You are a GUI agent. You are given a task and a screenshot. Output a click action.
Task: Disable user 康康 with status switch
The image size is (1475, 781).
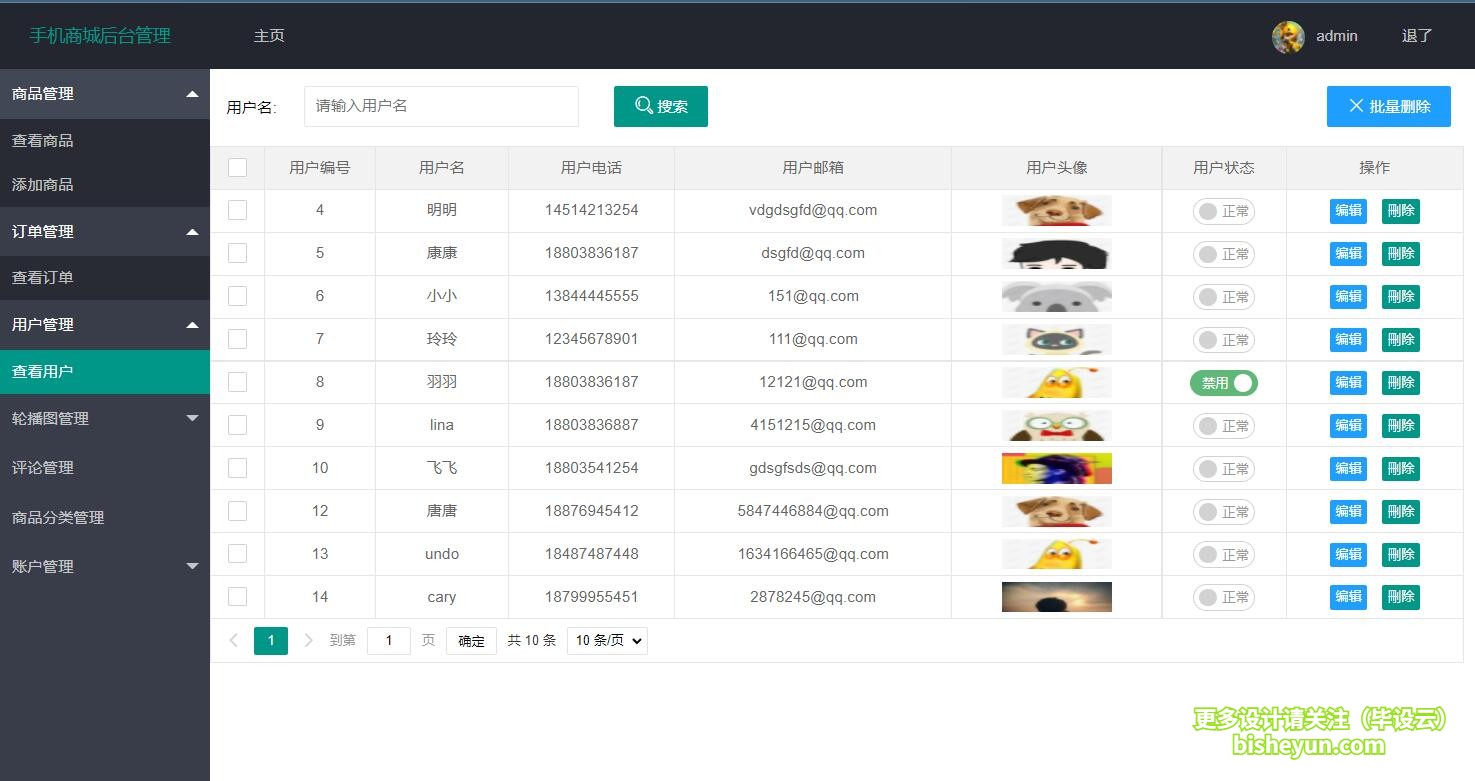click(1223, 254)
